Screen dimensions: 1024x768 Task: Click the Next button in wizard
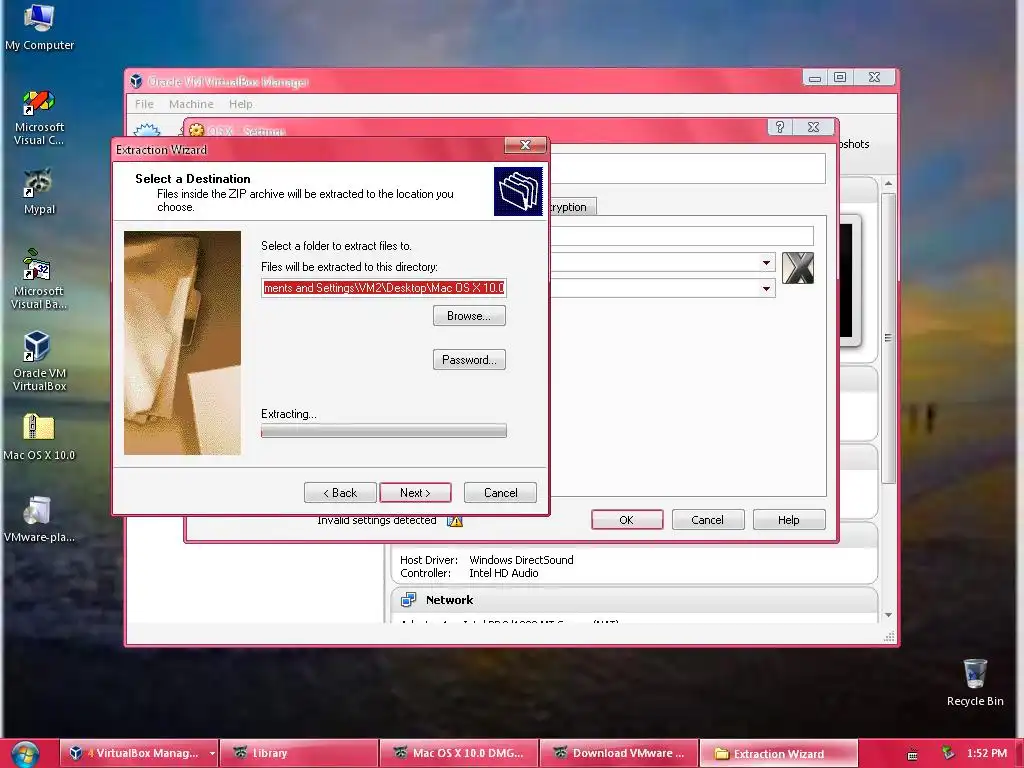415,492
